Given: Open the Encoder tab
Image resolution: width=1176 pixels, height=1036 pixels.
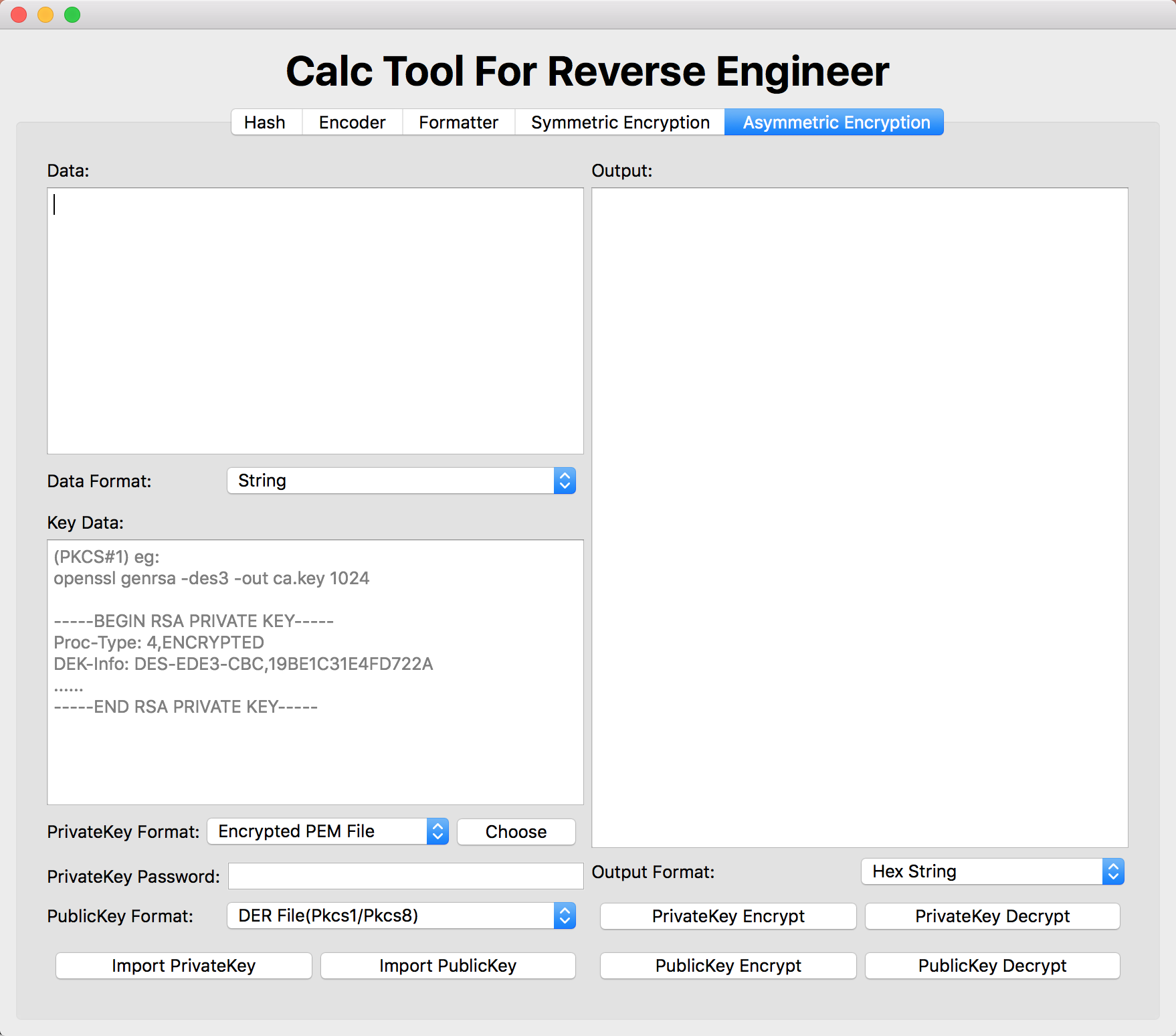Looking at the screenshot, I should 352,122.
